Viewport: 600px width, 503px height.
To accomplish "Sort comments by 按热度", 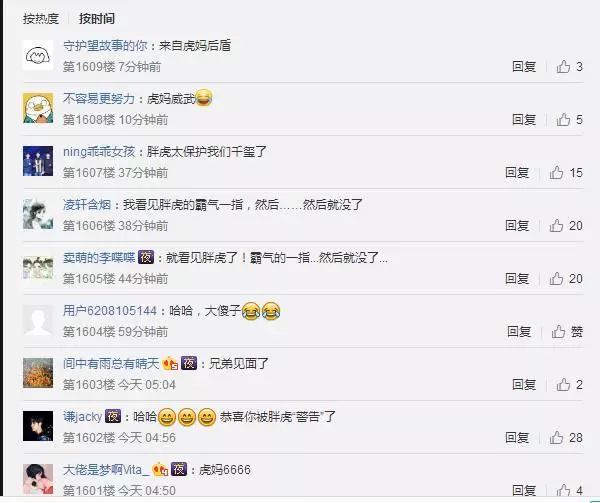I will pyautogui.click(x=41, y=19).
